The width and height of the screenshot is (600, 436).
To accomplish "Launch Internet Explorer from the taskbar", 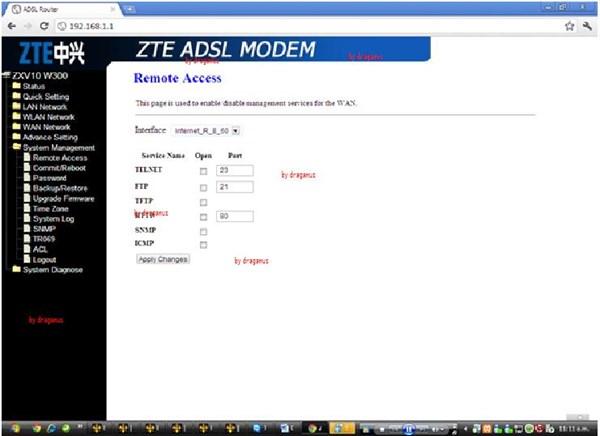I will point(51,428).
